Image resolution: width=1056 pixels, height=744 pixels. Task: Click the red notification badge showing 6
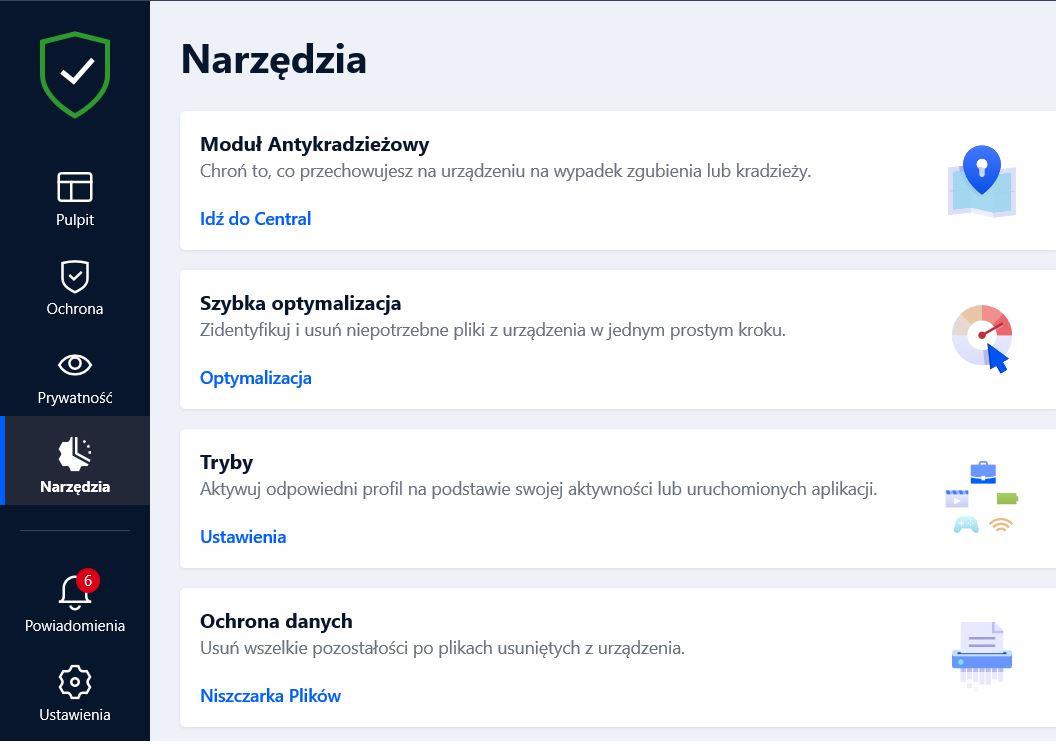point(88,580)
